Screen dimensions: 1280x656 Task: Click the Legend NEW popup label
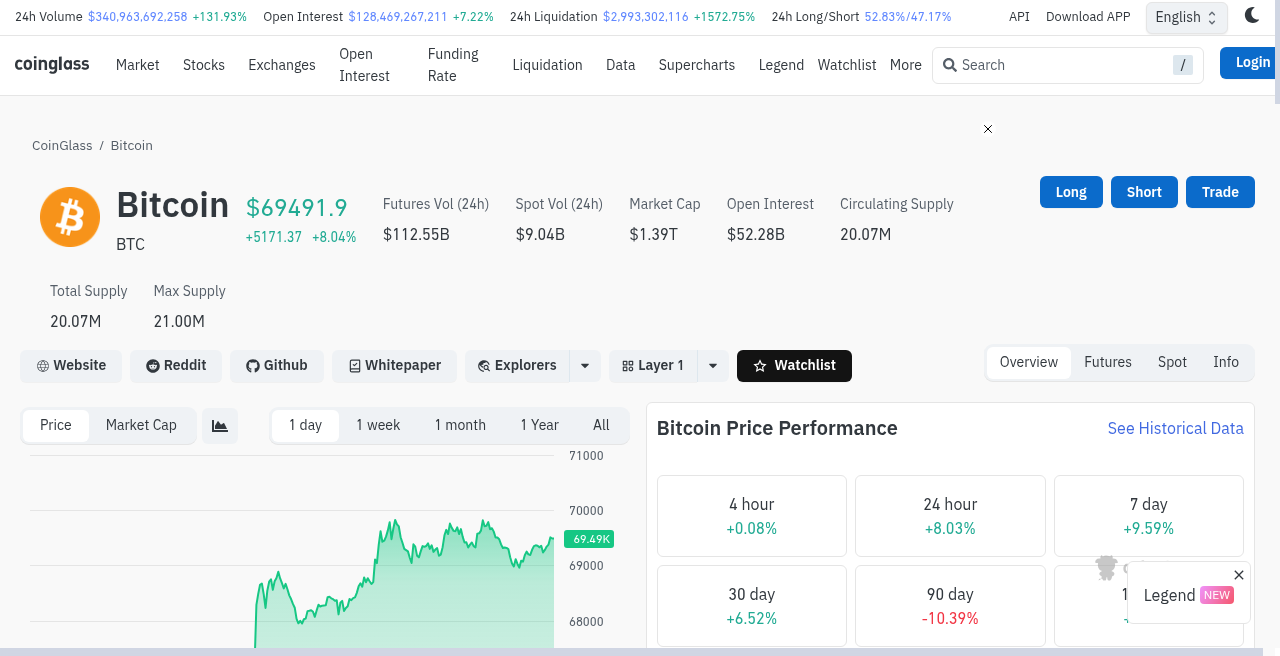coord(1188,595)
